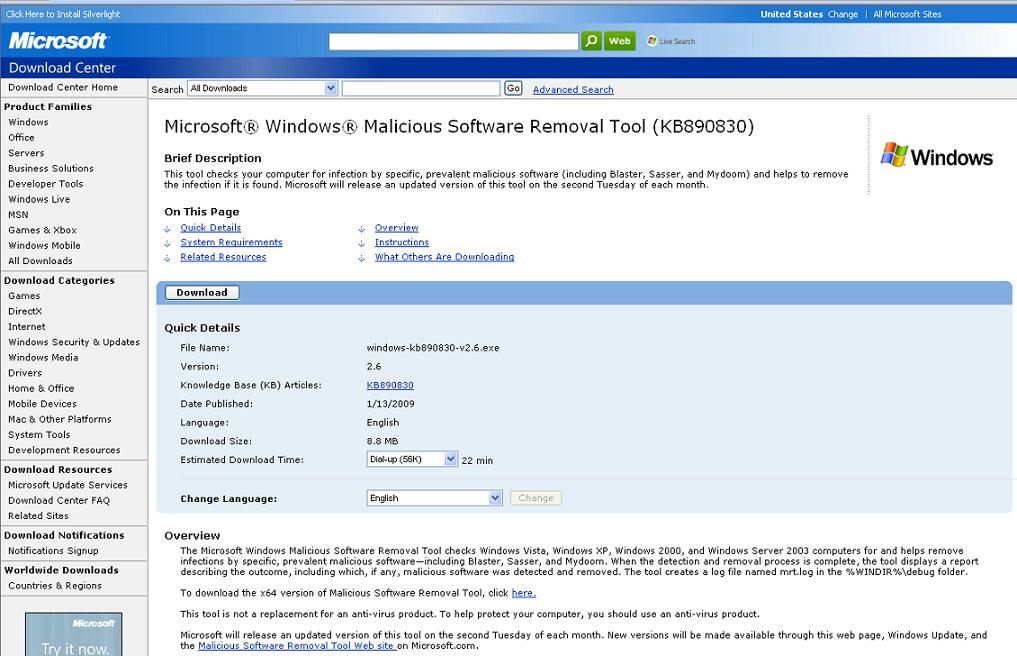Click the arrow icon beside Quick Details
The height and width of the screenshot is (656, 1017).
[x=167, y=228]
